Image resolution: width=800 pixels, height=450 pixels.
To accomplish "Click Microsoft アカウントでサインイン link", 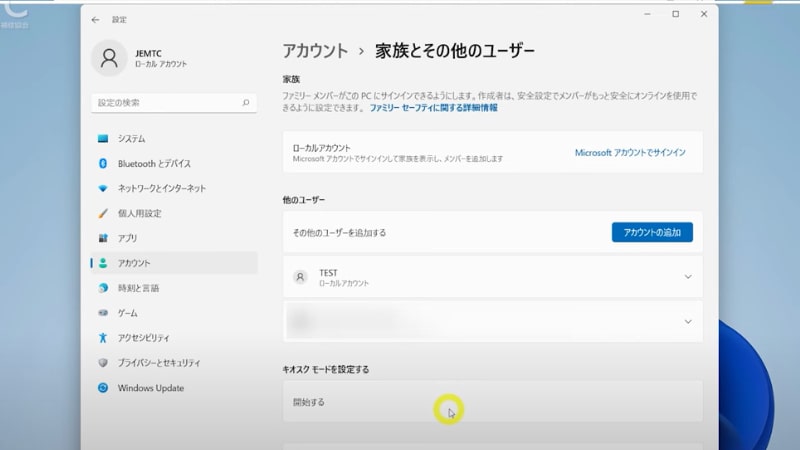I will [x=630, y=153].
